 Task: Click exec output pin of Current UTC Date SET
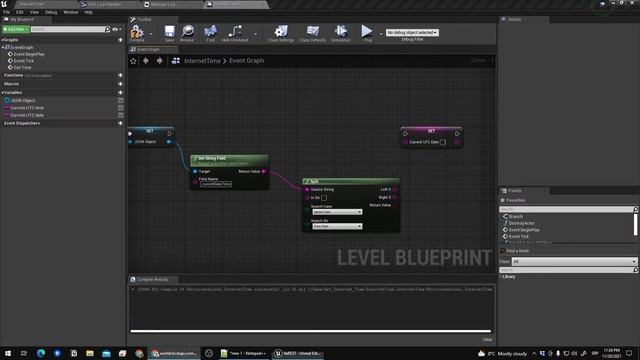click(457, 133)
